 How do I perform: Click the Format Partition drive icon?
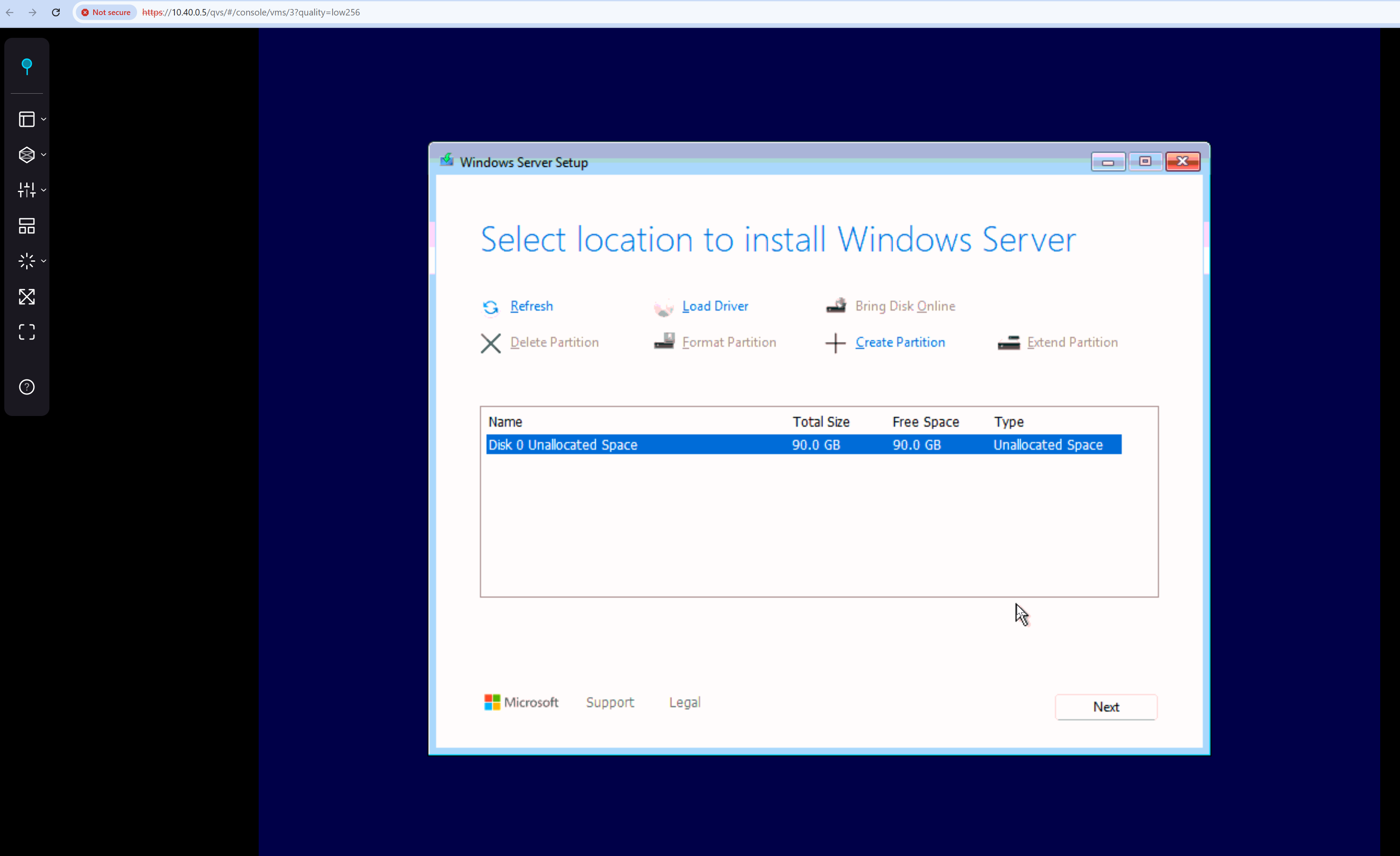(663, 341)
